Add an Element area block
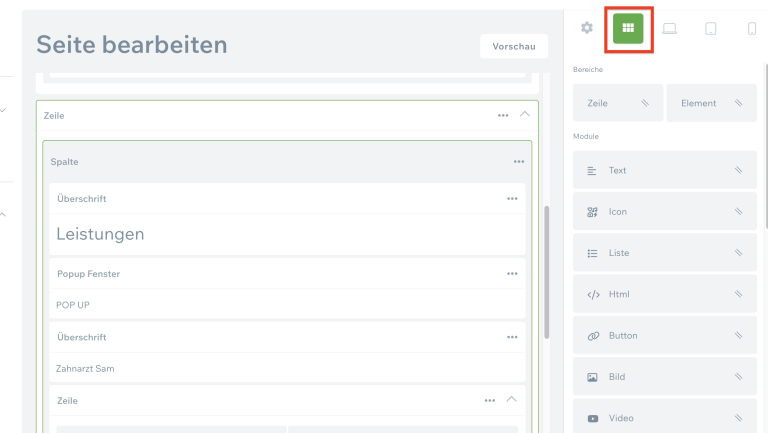 click(711, 103)
